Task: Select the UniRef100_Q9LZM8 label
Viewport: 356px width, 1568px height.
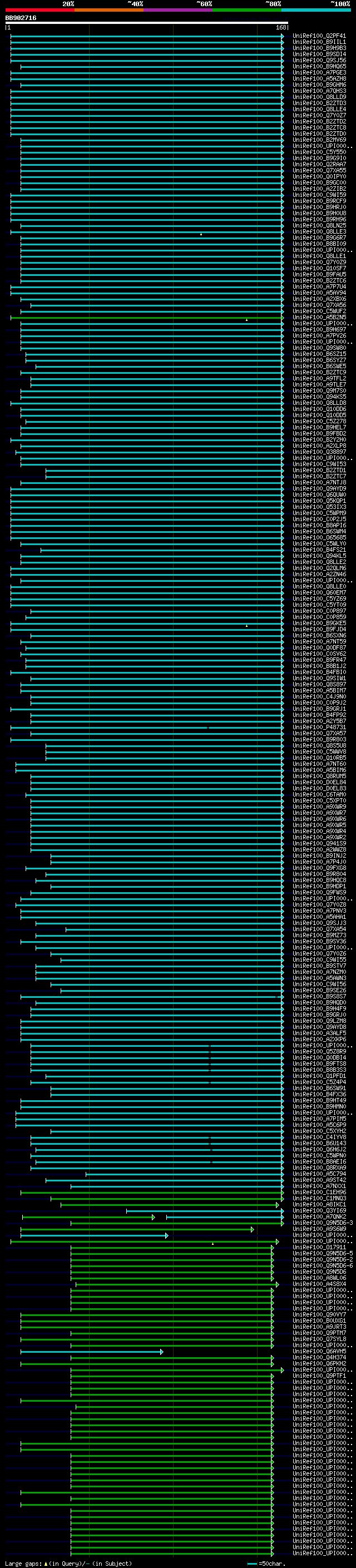Action: point(319,1021)
